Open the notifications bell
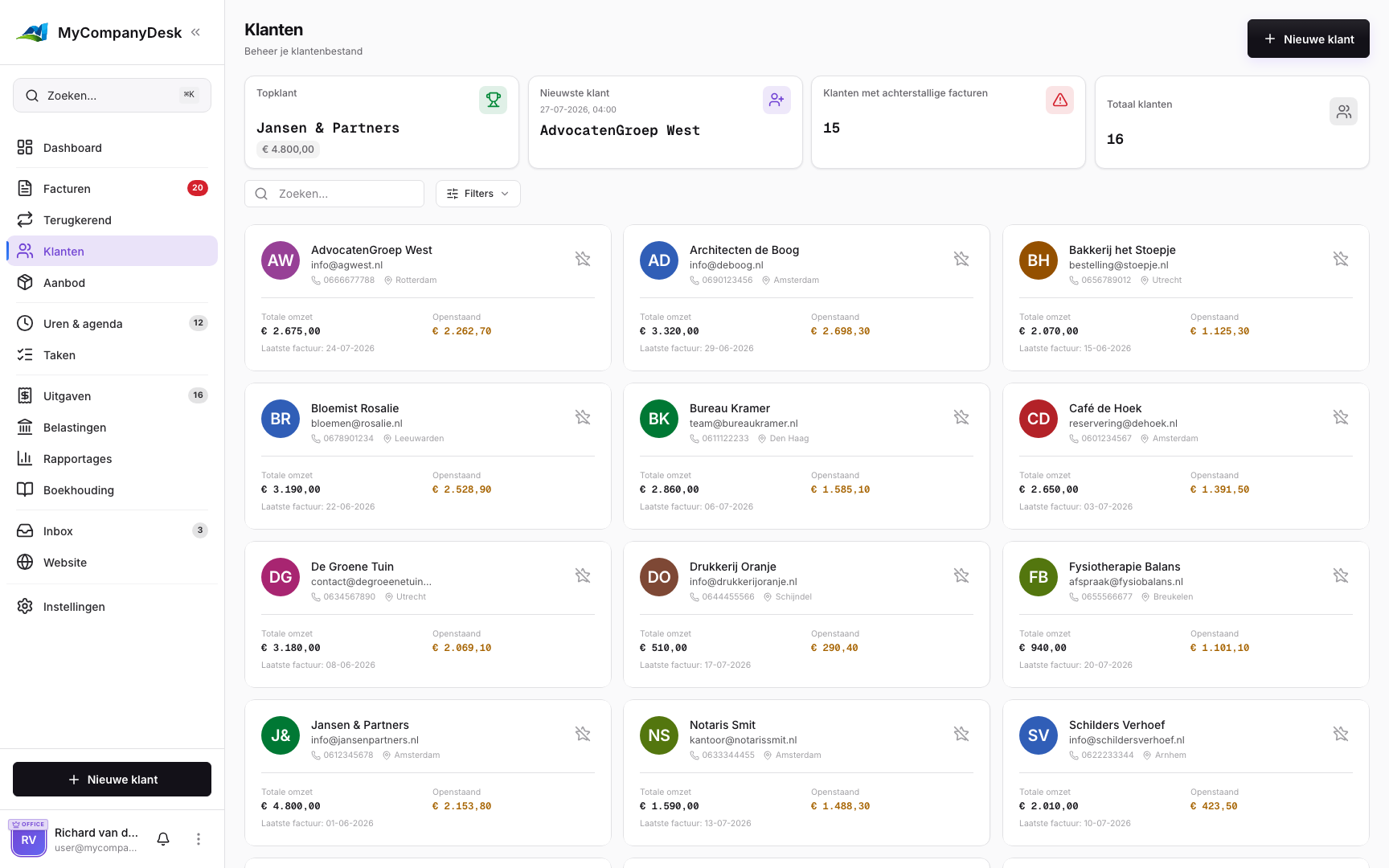 click(163, 839)
